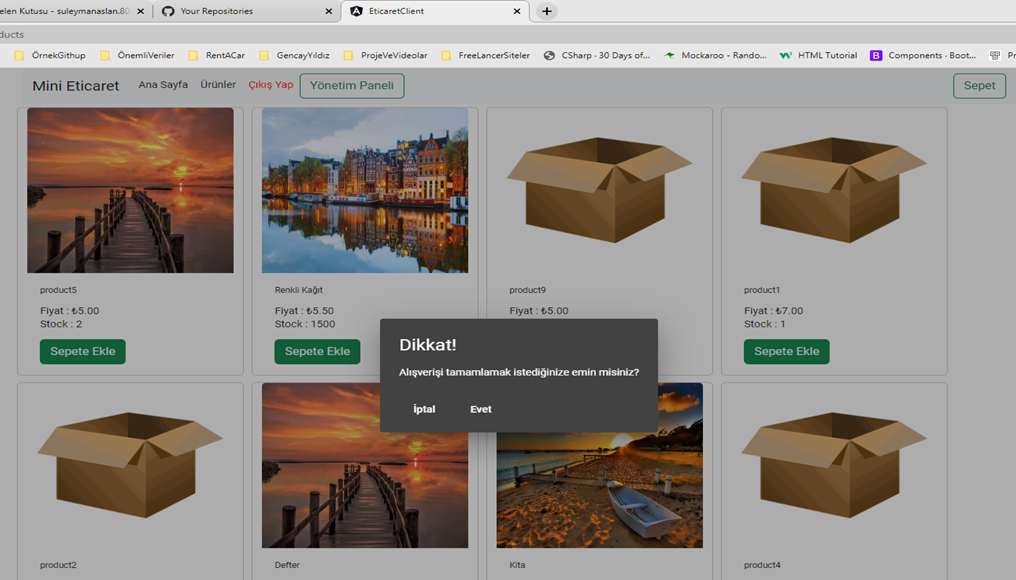This screenshot has width=1016, height=580.
Task: Select the Defter name text
Action: pyautogui.click(x=287, y=565)
